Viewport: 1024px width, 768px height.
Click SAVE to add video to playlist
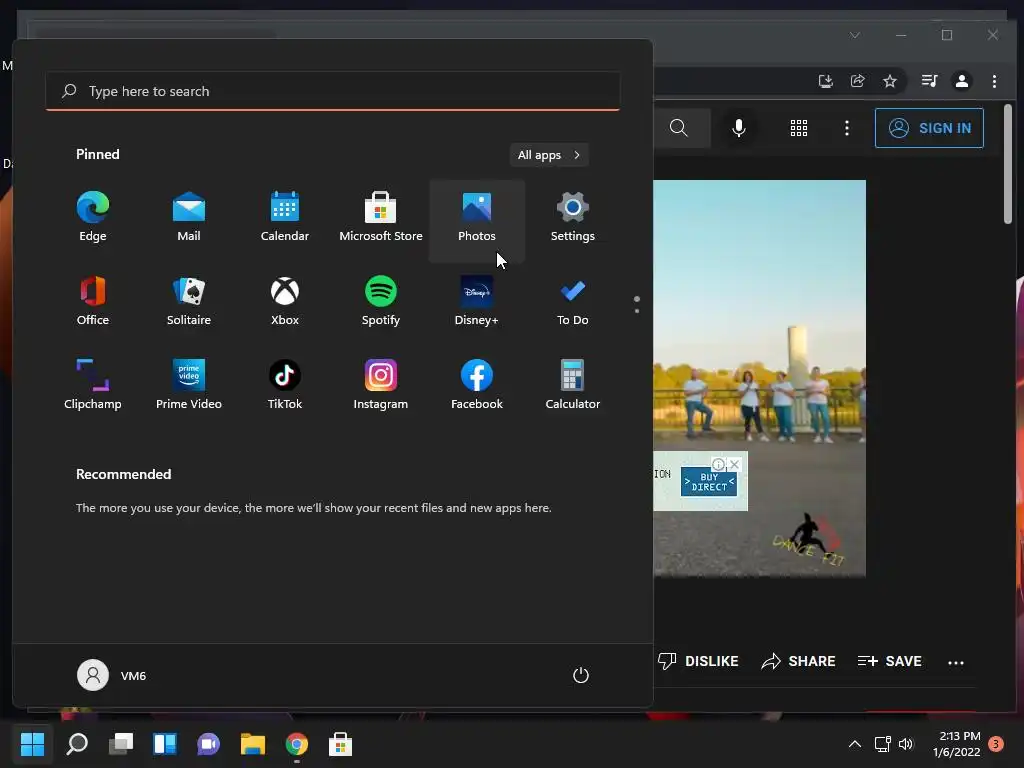[889, 662]
